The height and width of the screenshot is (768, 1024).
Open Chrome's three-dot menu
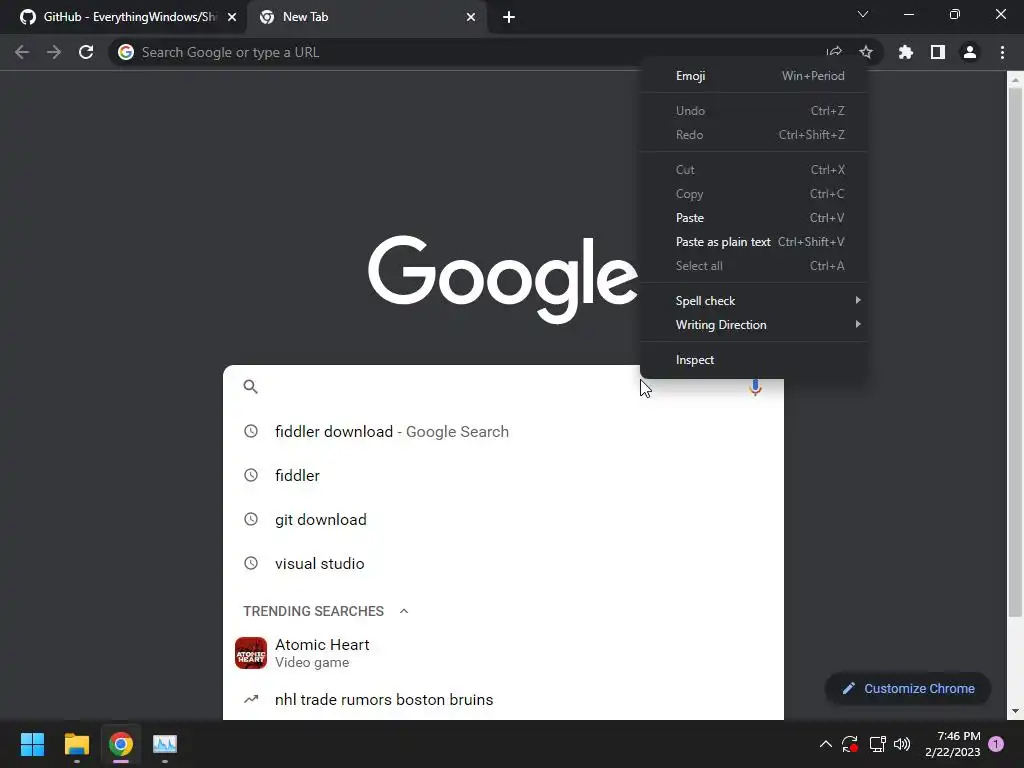(x=1002, y=52)
